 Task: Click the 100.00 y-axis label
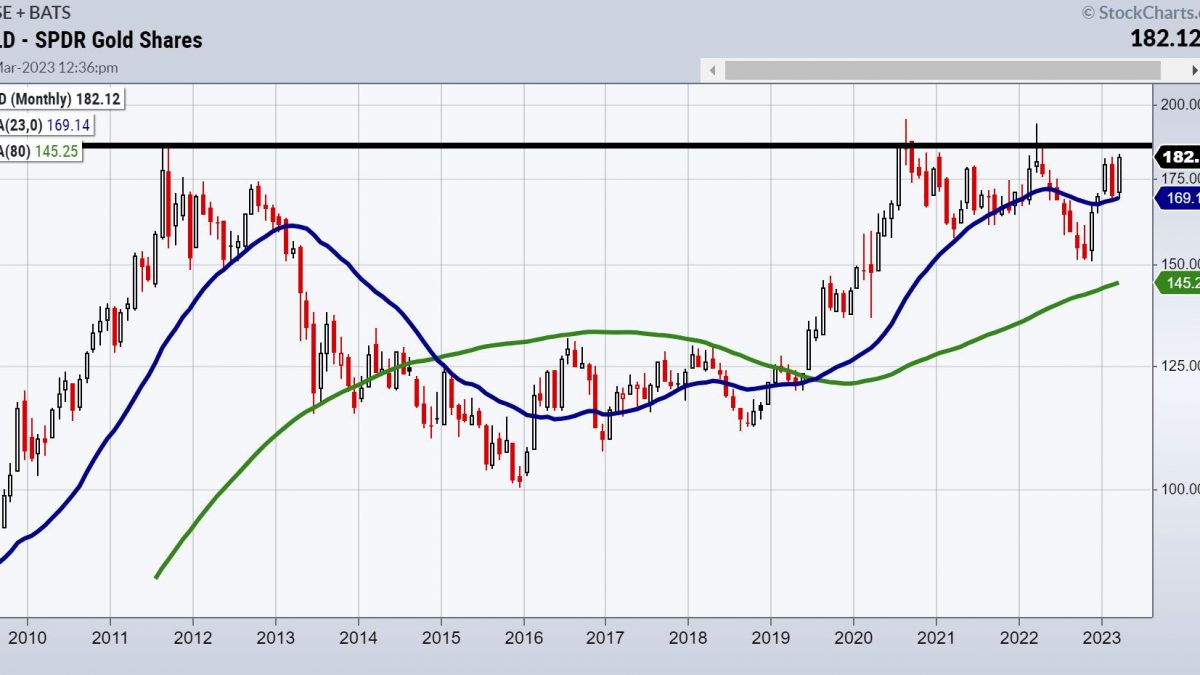[x=1178, y=489]
